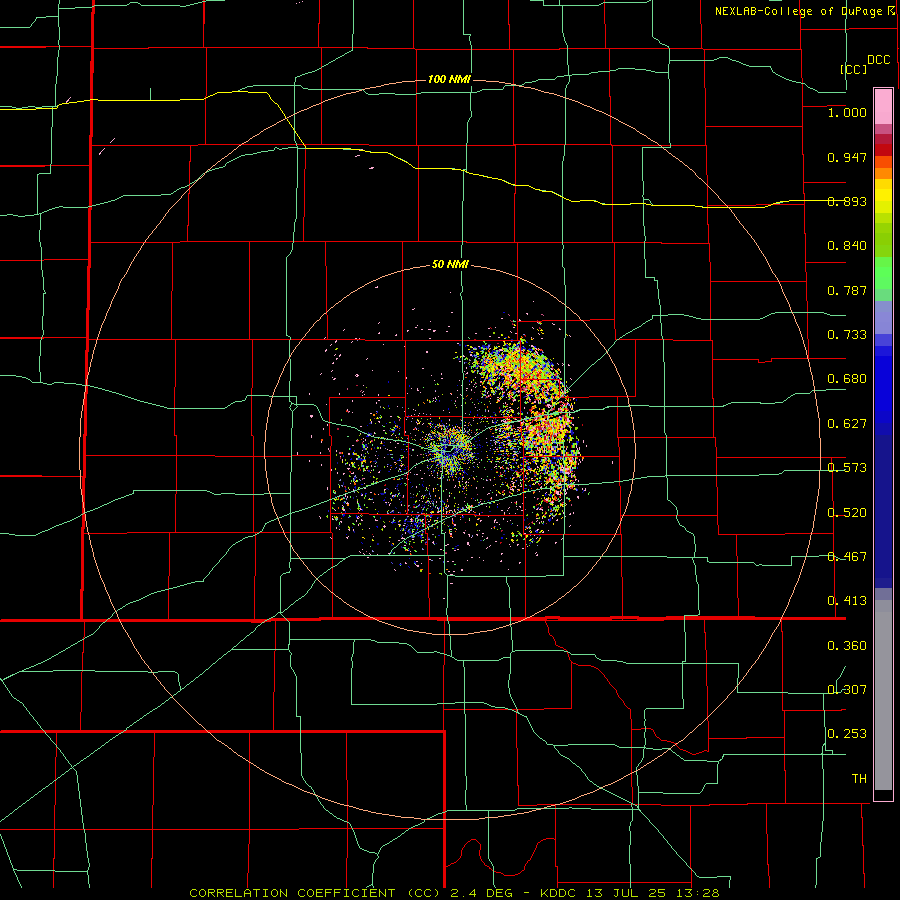
Task: Click the 0.520 legend value
Action: pos(847,513)
